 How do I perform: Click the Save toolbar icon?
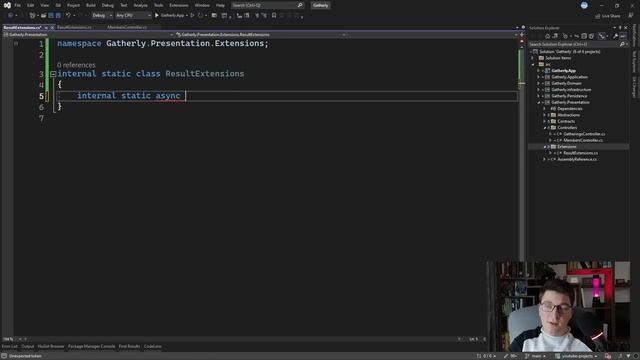tap(51, 16)
